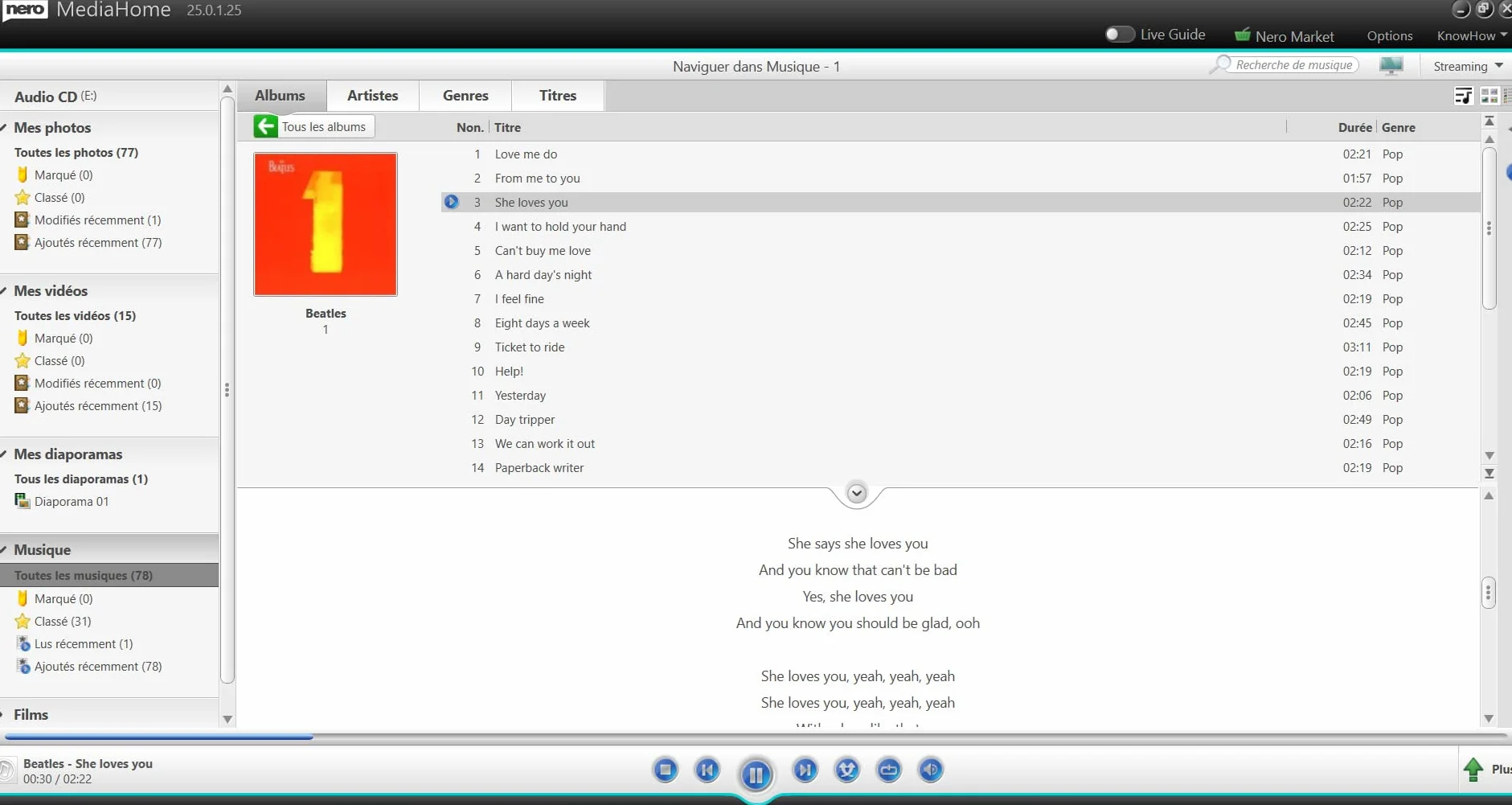Stop playback with the stop button
This screenshot has width=1512, height=805.
click(x=666, y=770)
